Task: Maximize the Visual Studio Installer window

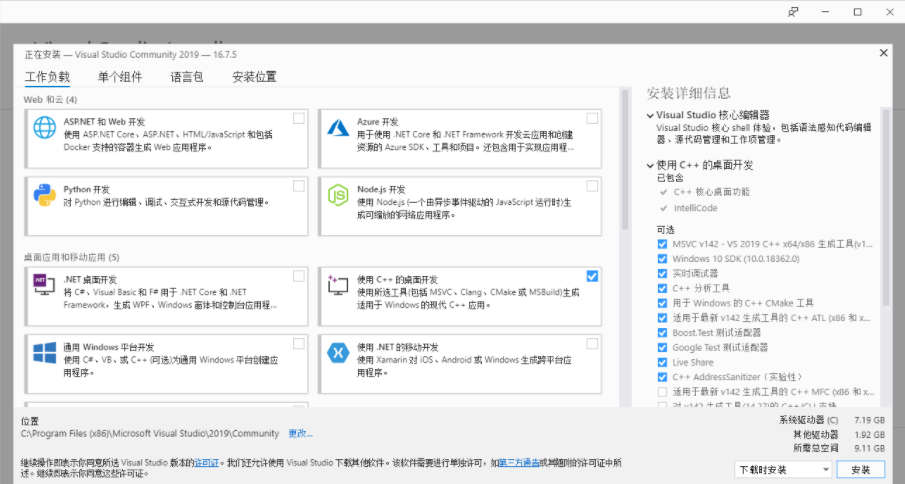Action: coord(858,12)
